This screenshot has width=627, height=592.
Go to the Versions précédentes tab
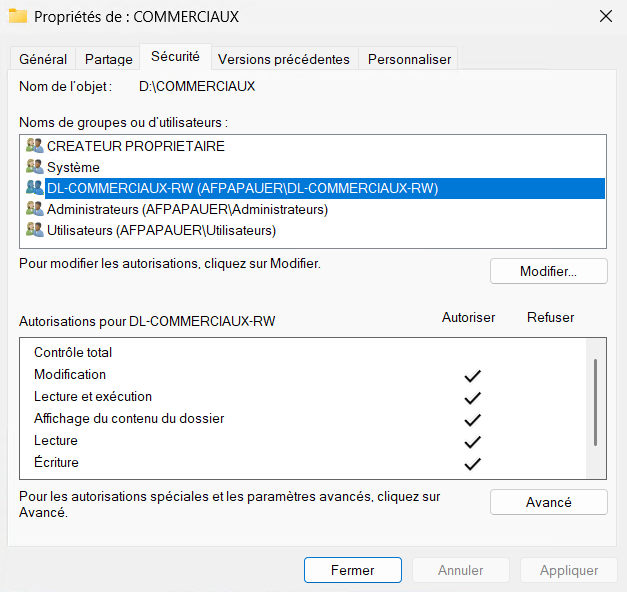coord(283,59)
